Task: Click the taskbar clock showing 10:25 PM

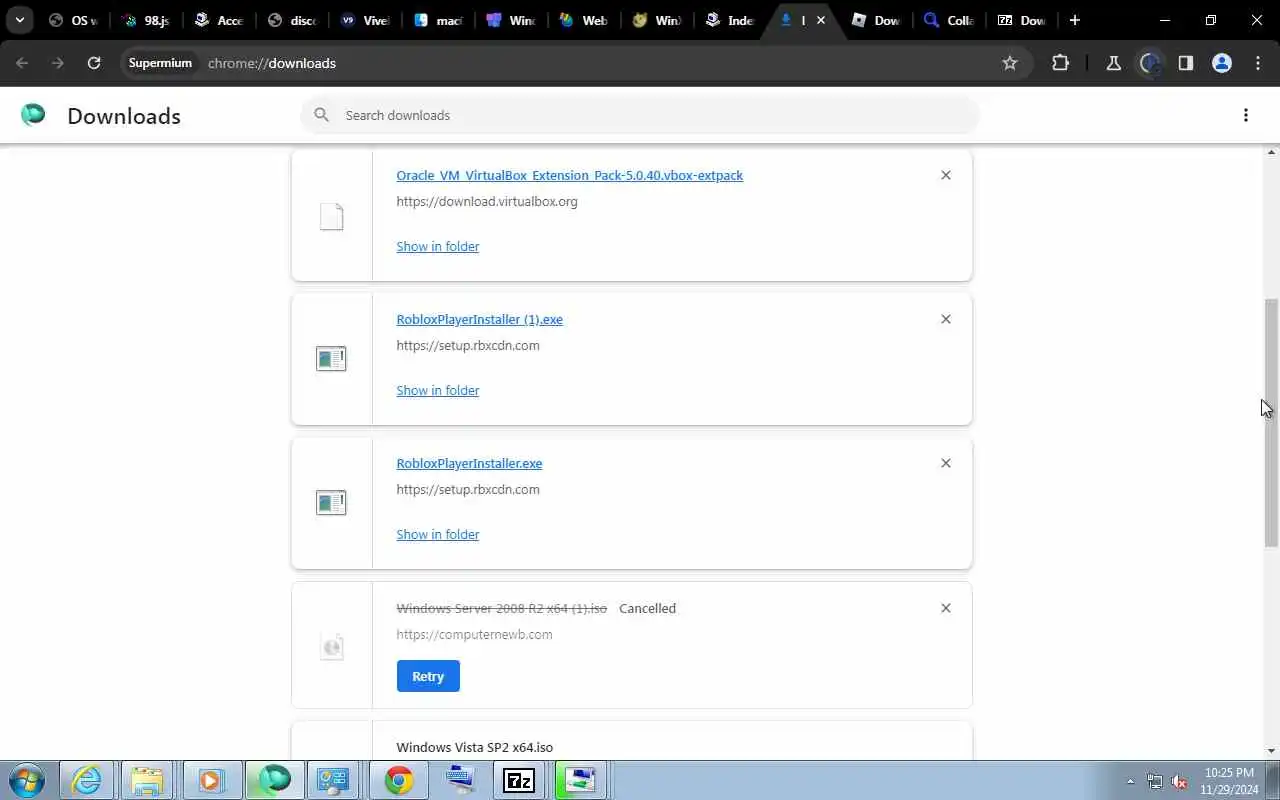Action: [x=1229, y=781]
